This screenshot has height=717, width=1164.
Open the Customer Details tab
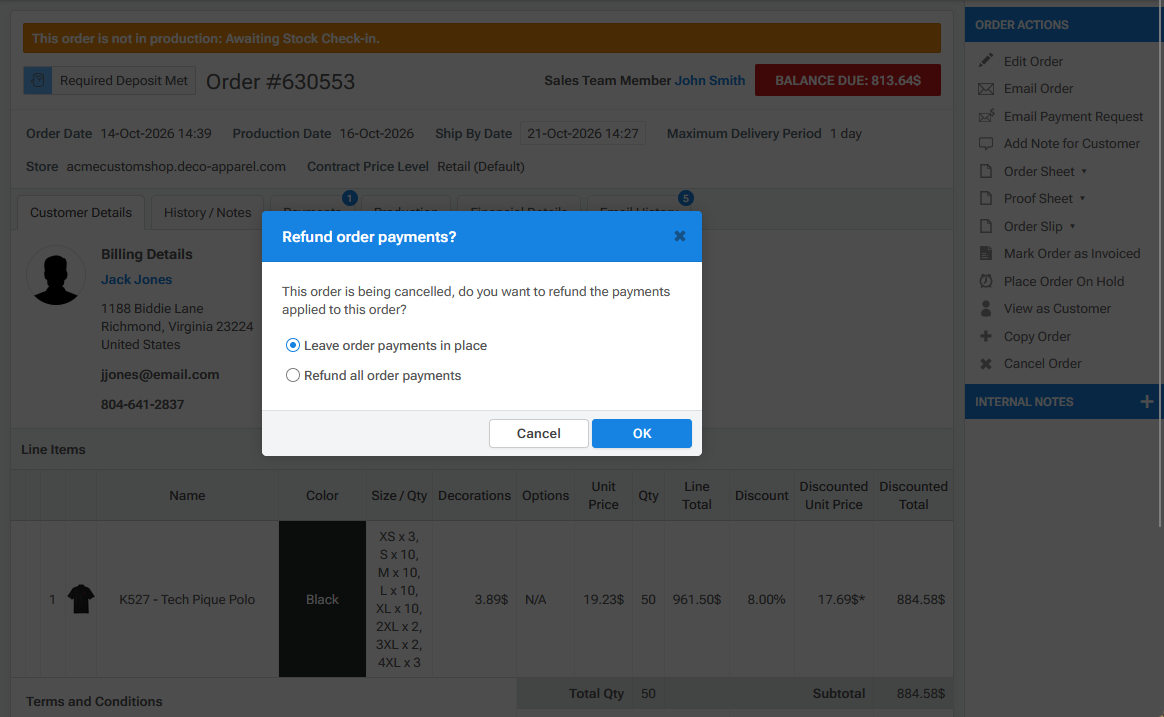pos(81,212)
